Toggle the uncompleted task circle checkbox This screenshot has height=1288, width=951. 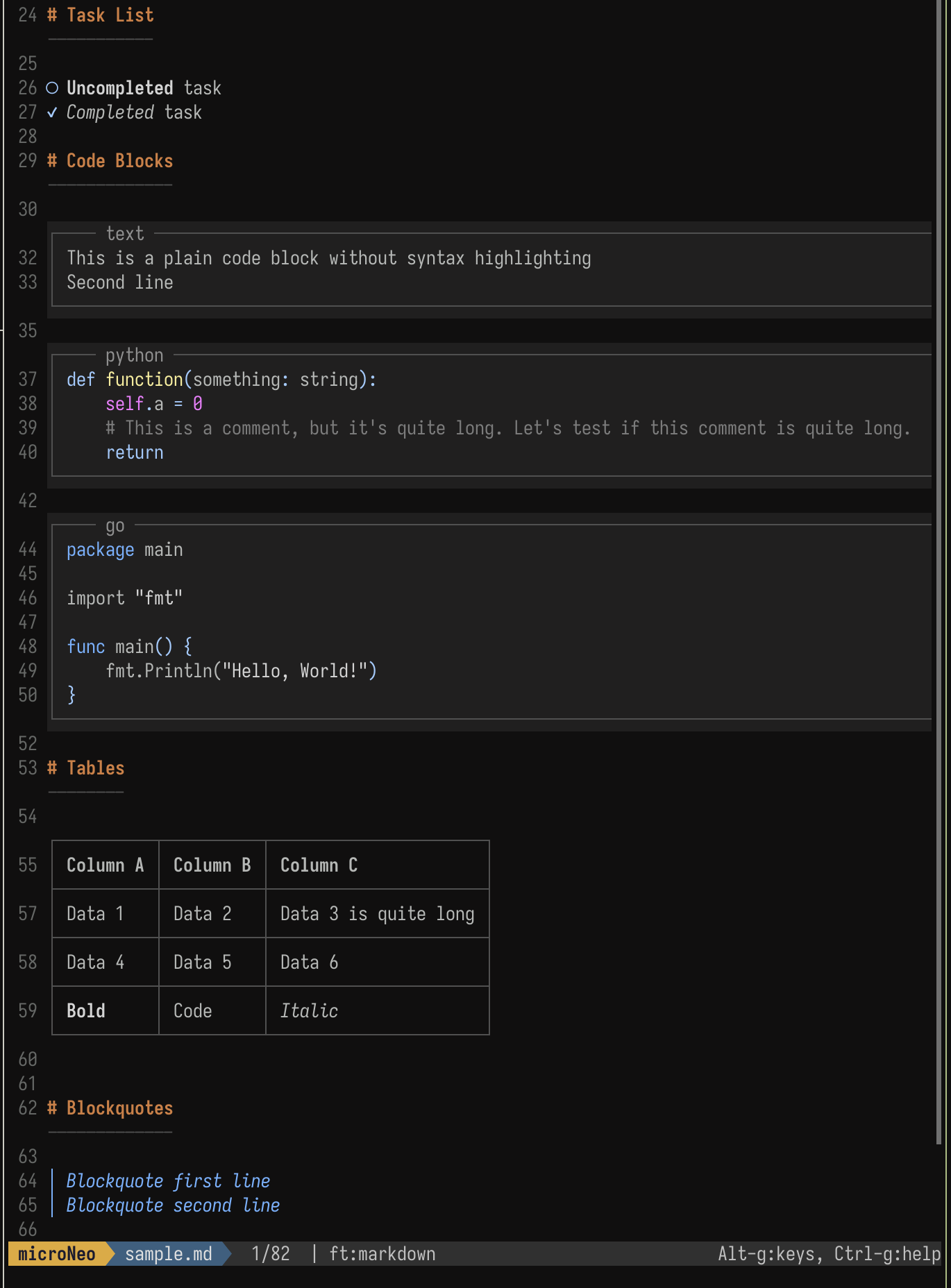[x=52, y=88]
